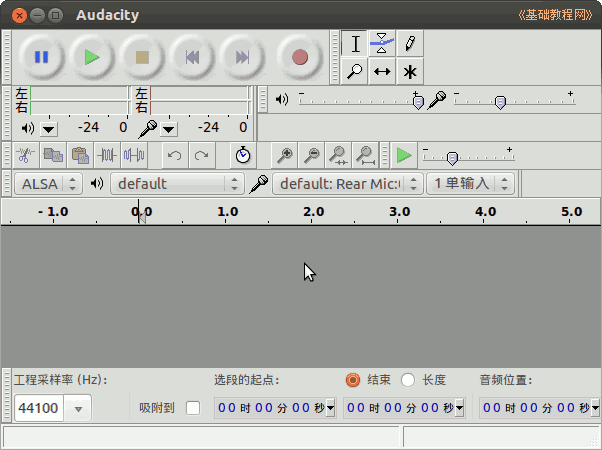
Task: Open the Timer Record clock icon
Action: tap(243, 155)
